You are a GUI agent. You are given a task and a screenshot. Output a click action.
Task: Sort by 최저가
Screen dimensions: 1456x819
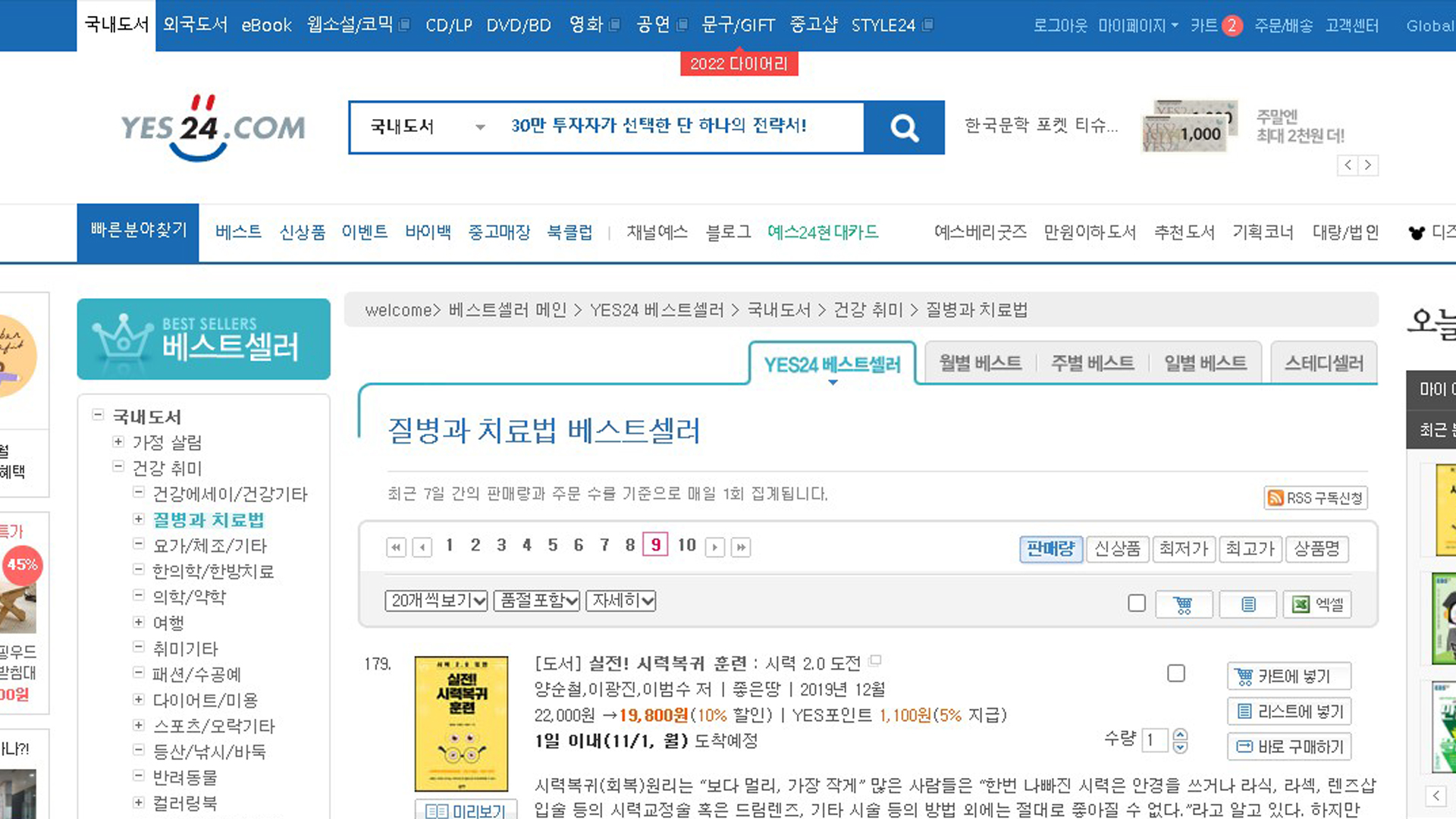tap(1184, 548)
